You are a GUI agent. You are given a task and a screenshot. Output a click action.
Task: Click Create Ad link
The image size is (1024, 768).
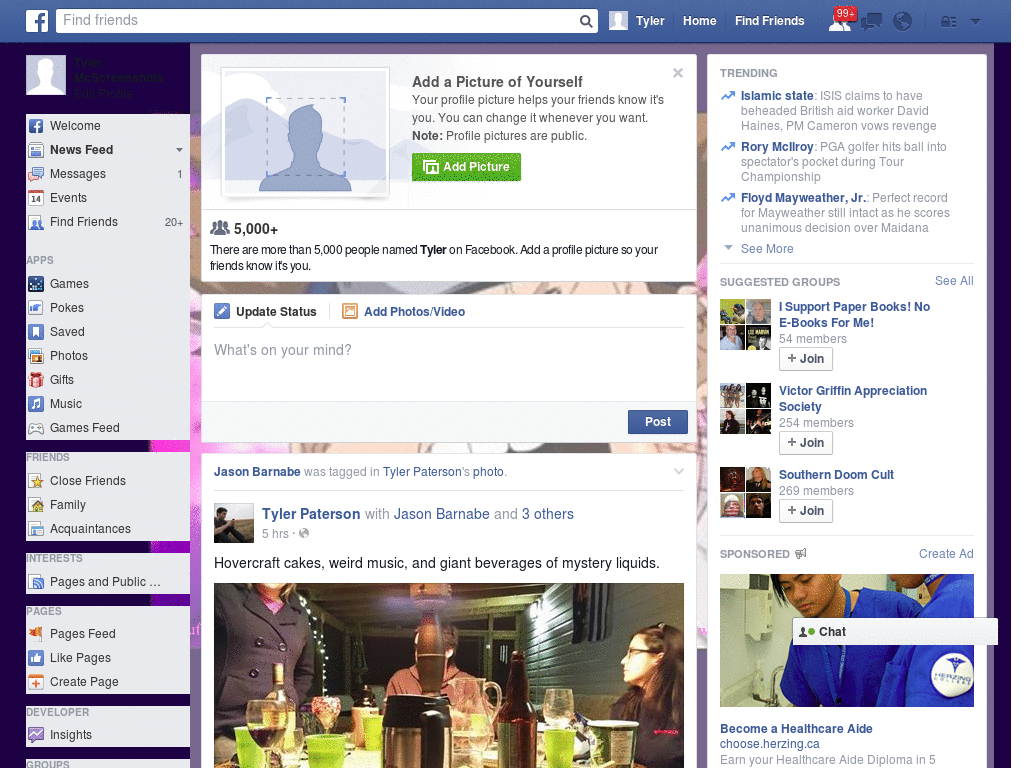(946, 554)
